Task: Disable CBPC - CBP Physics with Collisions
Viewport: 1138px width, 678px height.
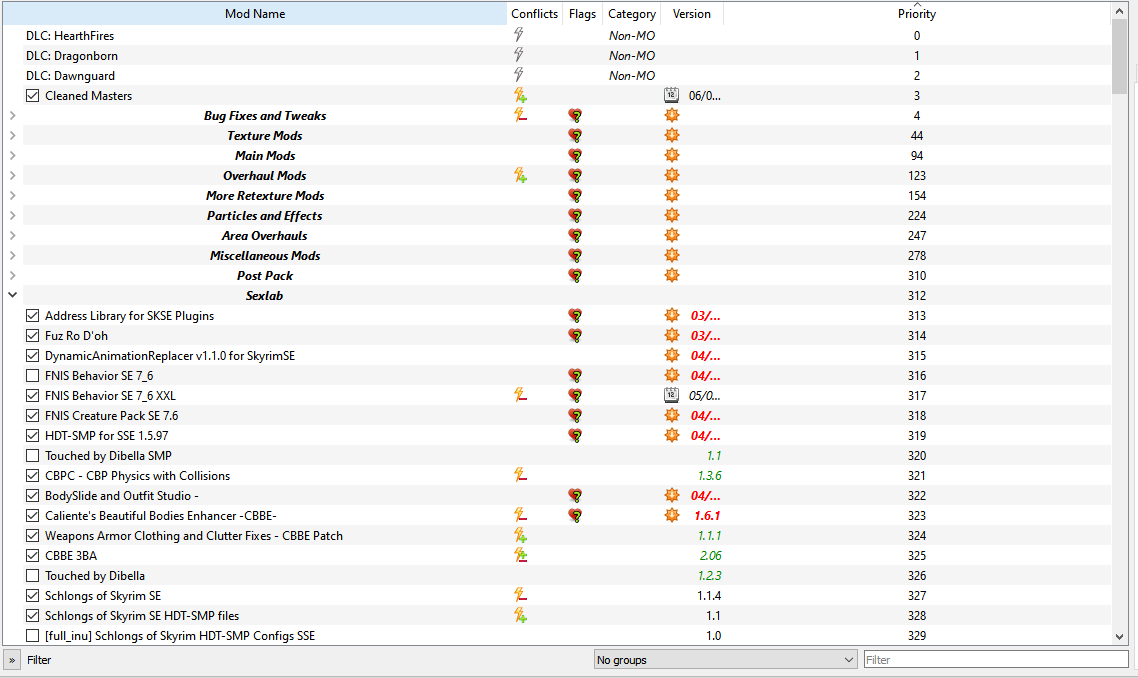Action: (32, 475)
